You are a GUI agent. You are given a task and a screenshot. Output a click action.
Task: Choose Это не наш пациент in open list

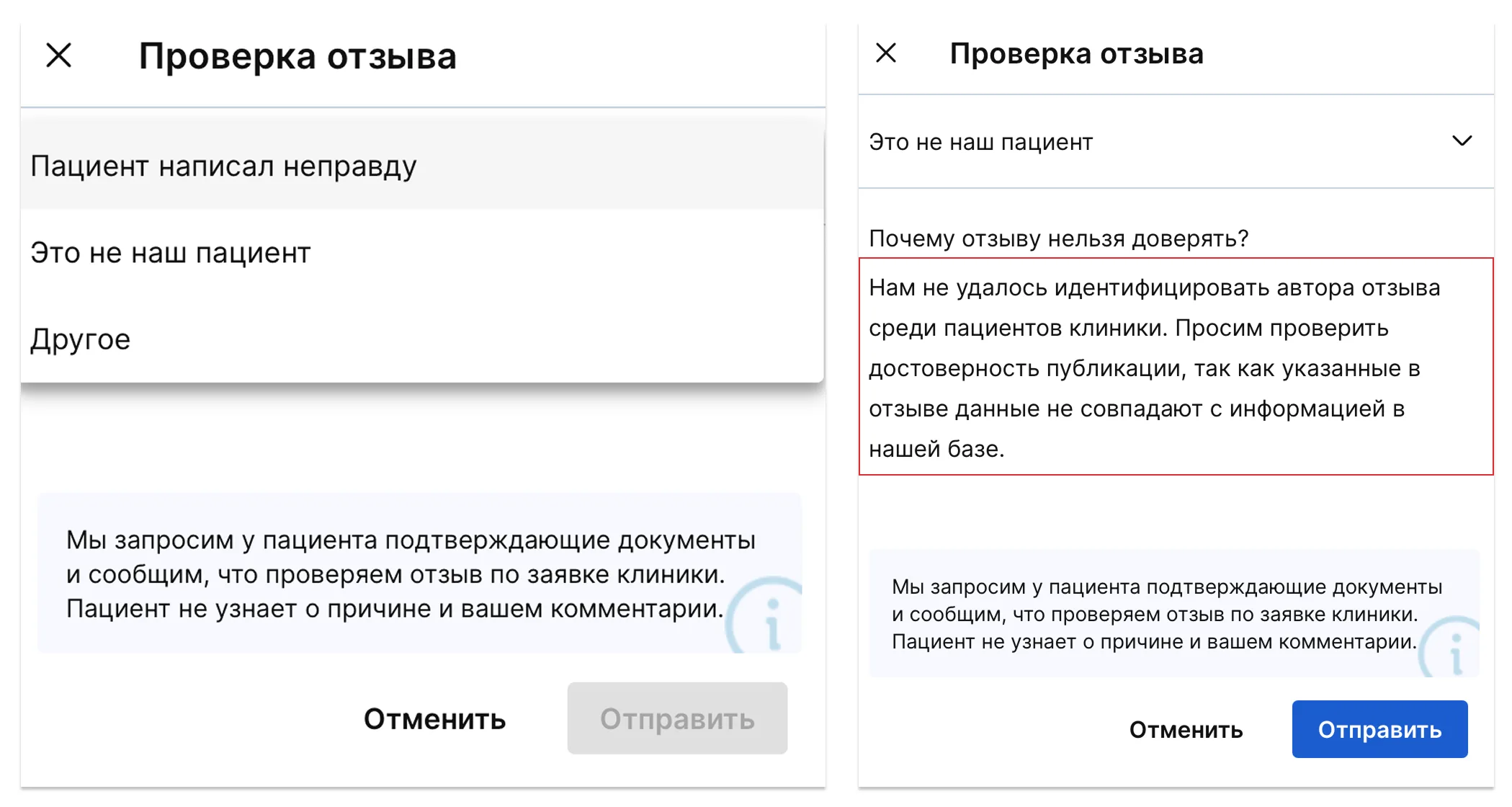[x=422, y=253]
